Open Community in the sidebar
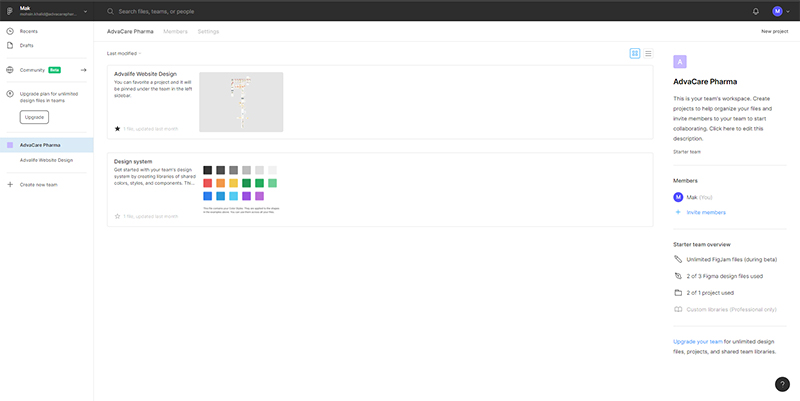The width and height of the screenshot is (800, 401). 32,70
